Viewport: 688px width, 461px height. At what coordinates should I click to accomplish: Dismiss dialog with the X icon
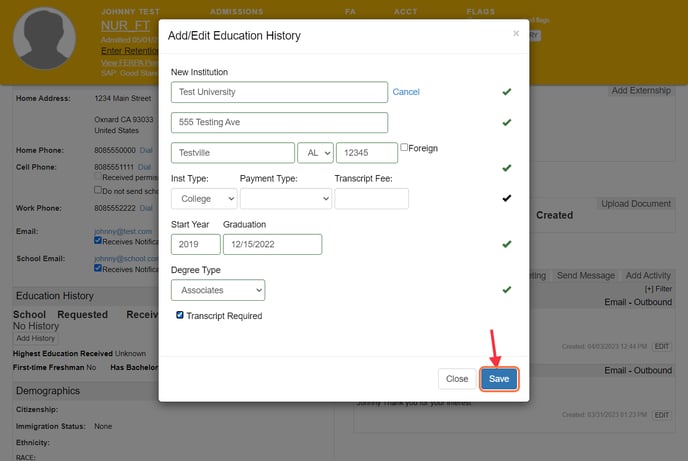(x=516, y=33)
